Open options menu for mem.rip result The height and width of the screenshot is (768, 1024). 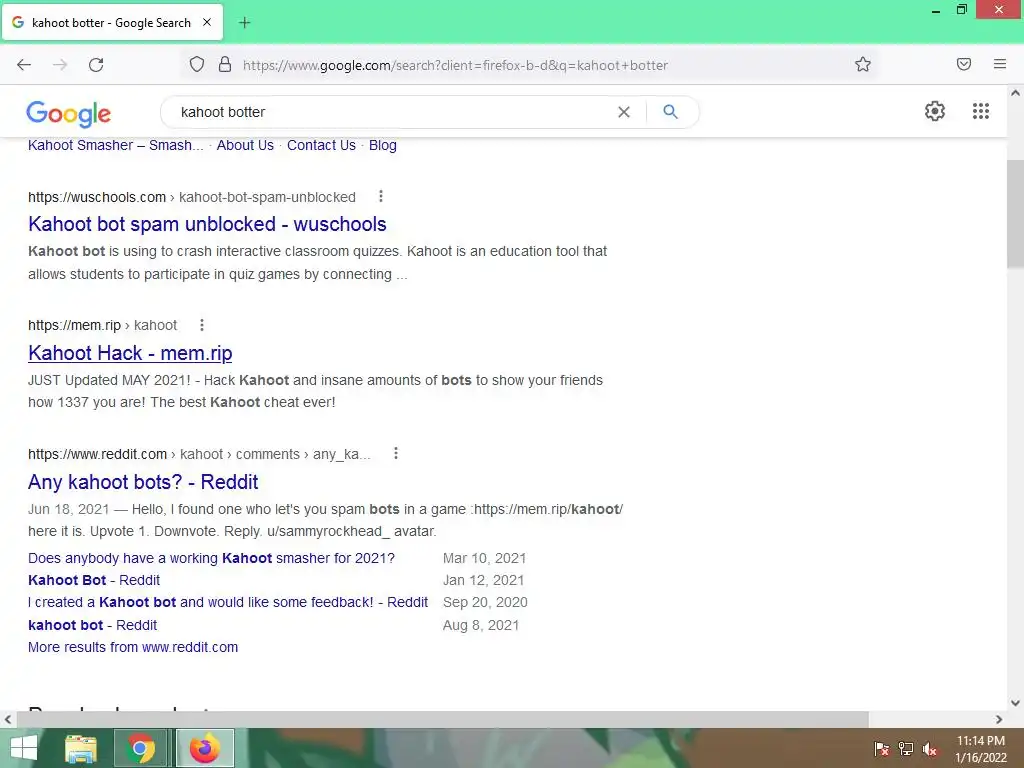(202, 325)
